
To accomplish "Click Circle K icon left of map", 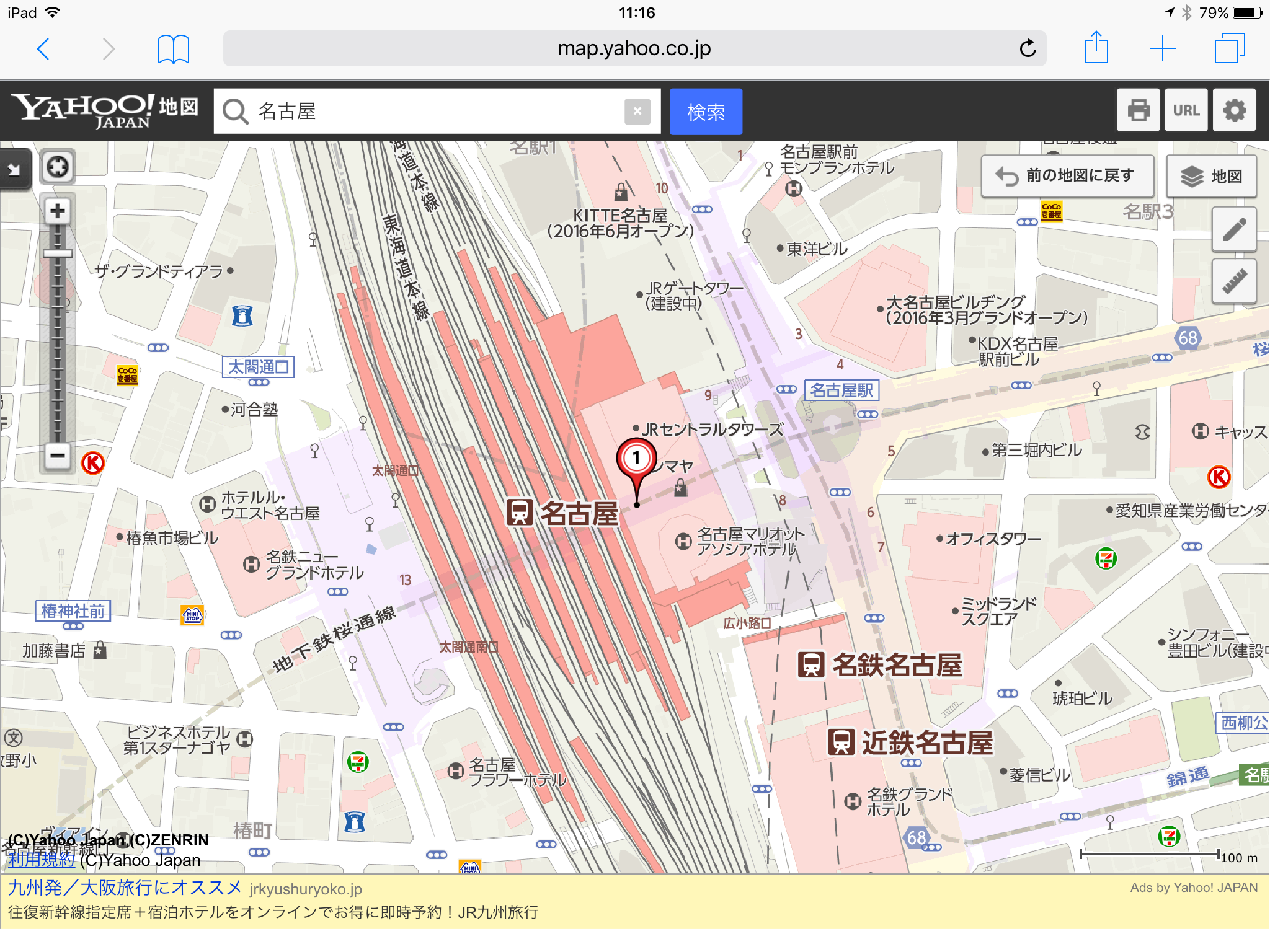I will pyautogui.click(x=93, y=462).
